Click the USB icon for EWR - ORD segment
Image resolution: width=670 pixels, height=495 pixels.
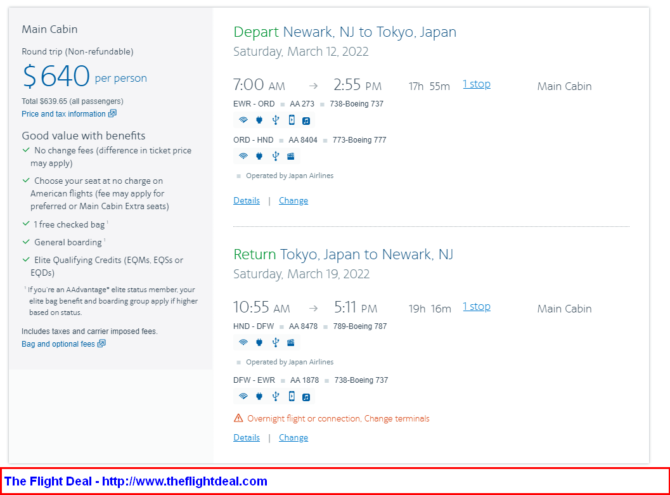[x=274, y=120]
